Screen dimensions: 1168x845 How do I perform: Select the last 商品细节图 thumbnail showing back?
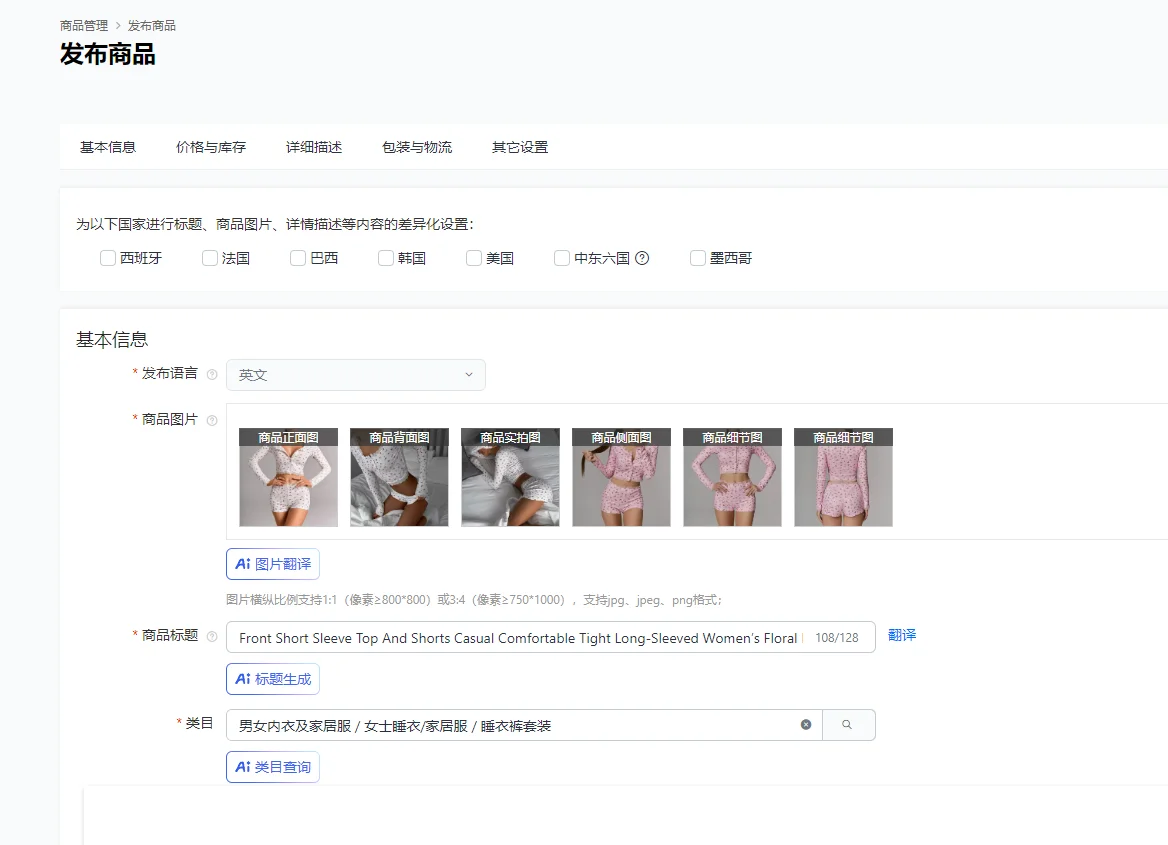tap(843, 477)
